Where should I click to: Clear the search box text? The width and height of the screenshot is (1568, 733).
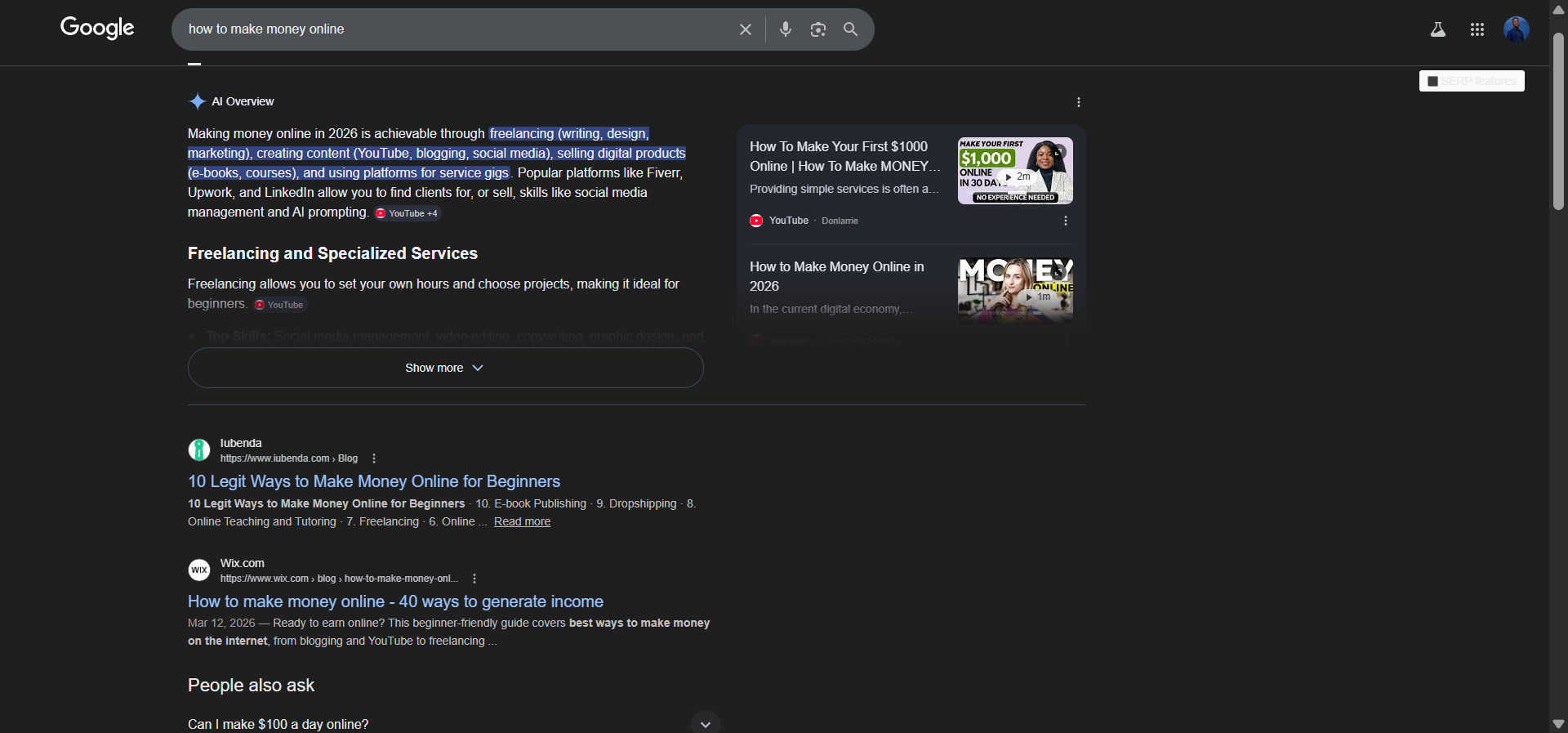click(745, 29)
